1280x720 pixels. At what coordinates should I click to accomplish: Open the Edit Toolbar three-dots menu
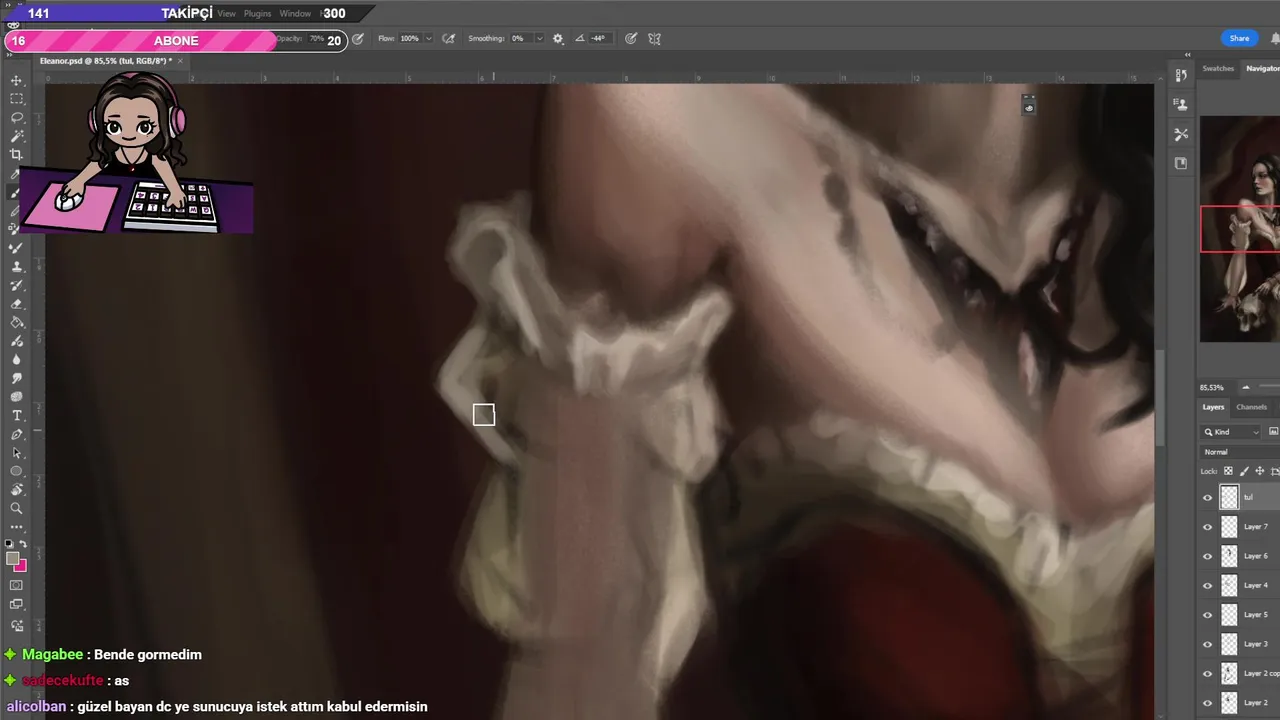tap(16, 527)
